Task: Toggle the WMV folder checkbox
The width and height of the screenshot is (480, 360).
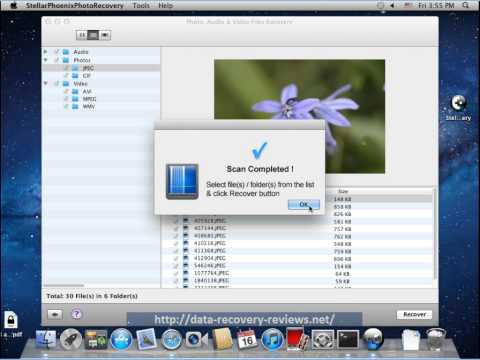Action: pos(66,106)
